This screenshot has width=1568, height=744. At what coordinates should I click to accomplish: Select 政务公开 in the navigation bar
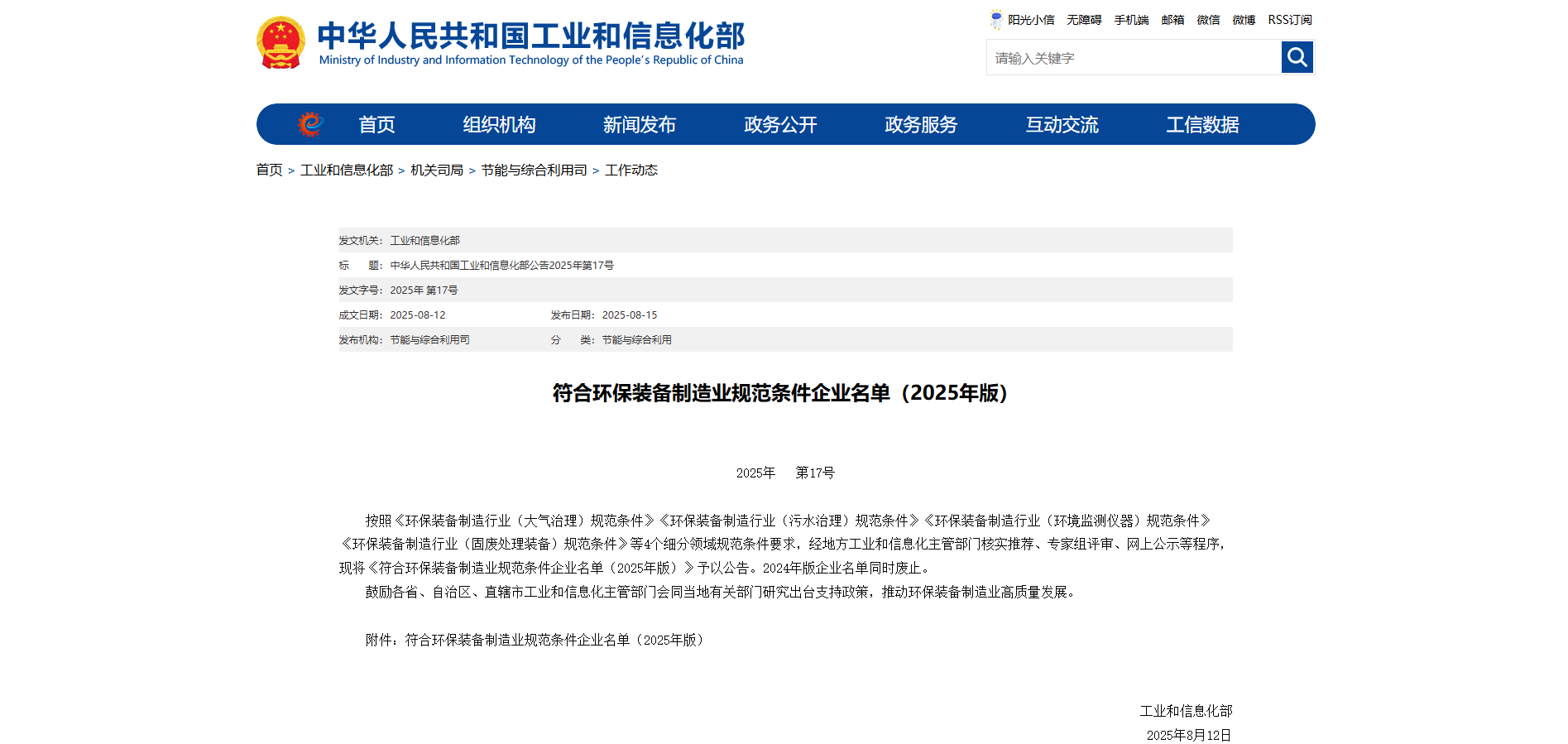[780, 125]
